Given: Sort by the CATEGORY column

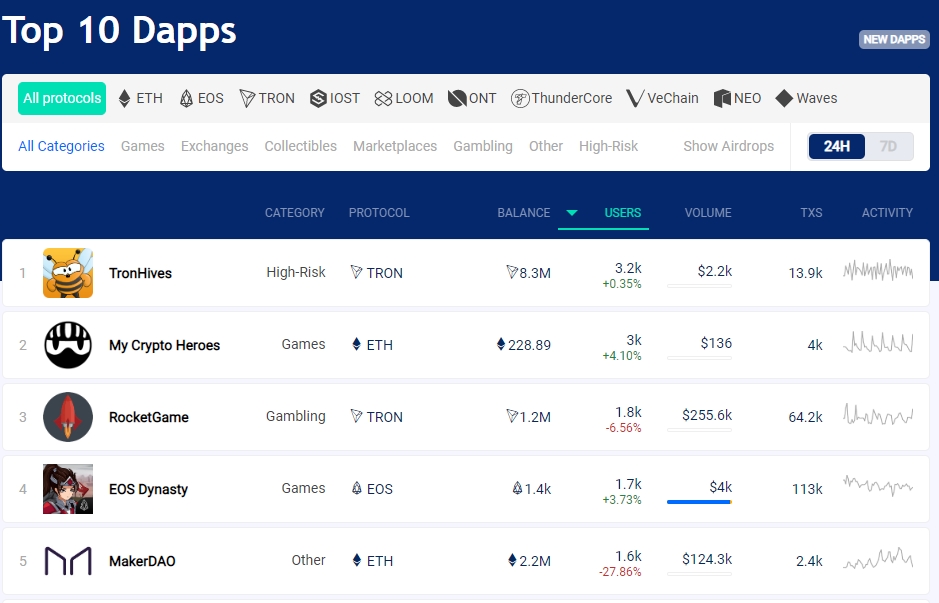Looking at the screenshot, I should click(295, 213).
